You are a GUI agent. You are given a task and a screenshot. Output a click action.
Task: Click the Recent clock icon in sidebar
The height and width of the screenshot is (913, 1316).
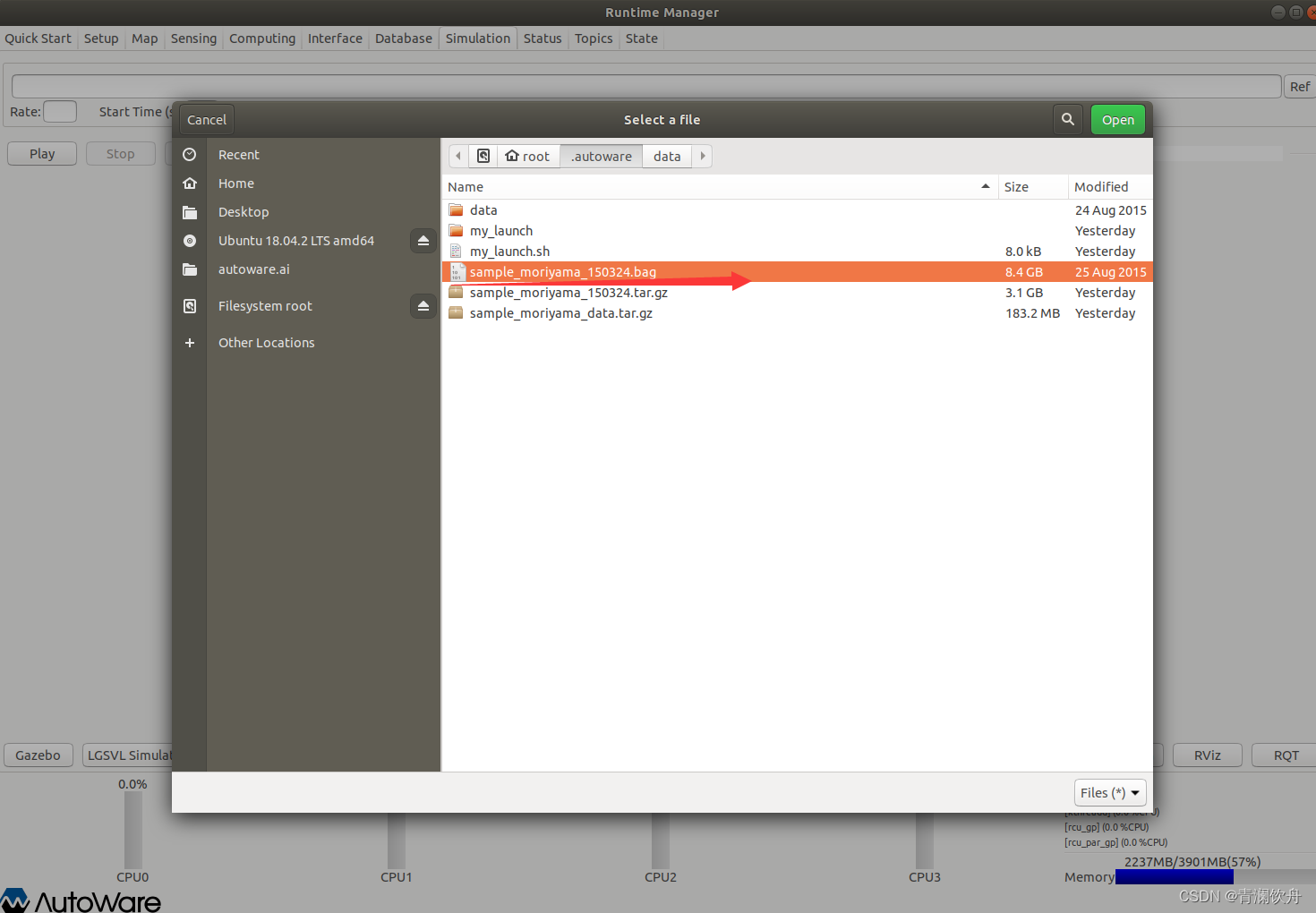[190, 155]
